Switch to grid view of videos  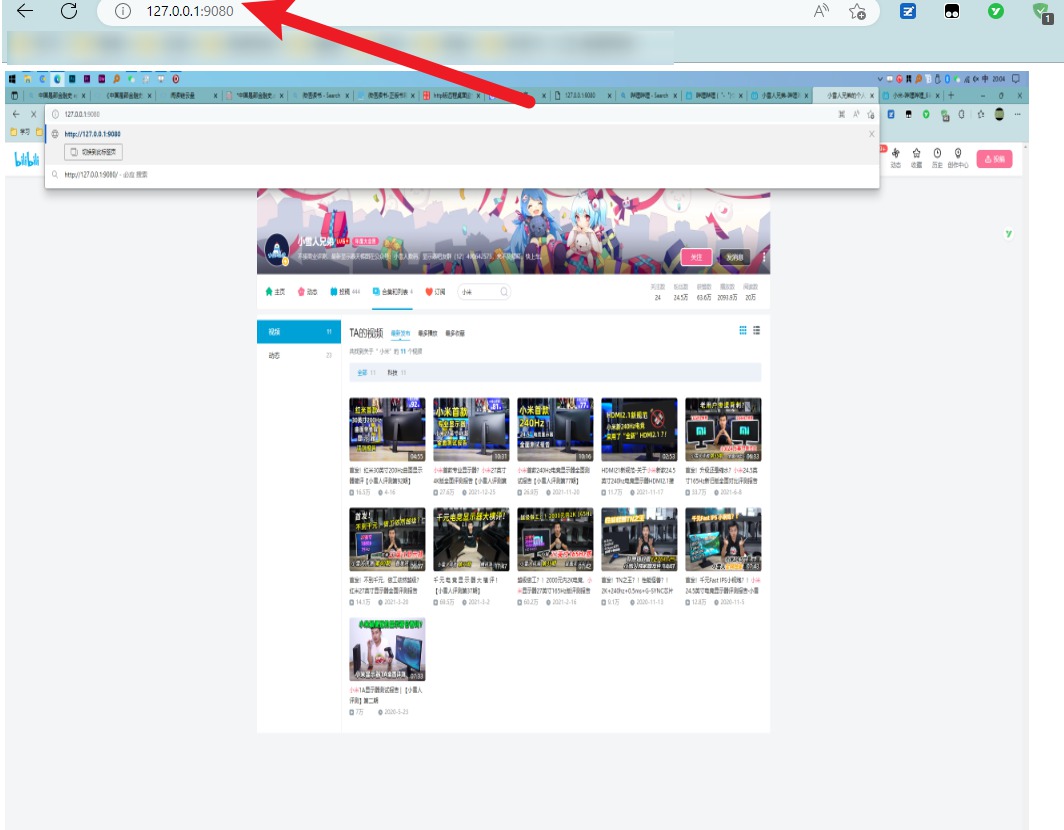point(742,330)
